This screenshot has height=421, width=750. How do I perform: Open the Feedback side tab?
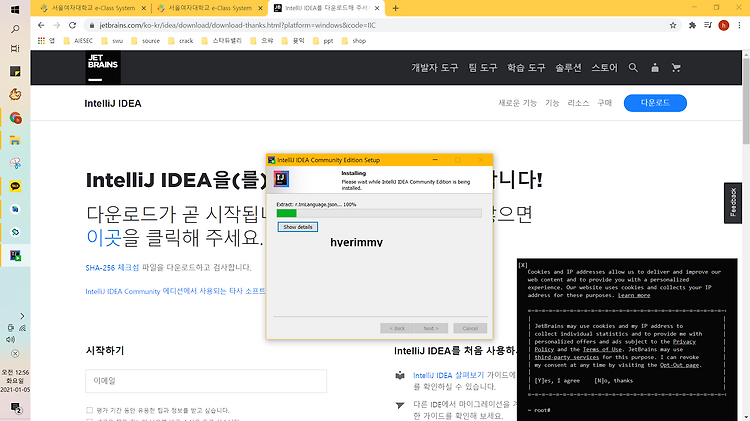733,203
